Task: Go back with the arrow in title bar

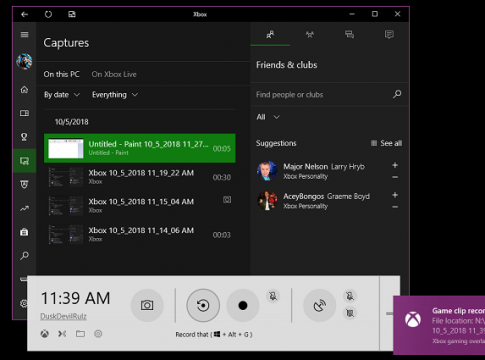Action: 24,14
